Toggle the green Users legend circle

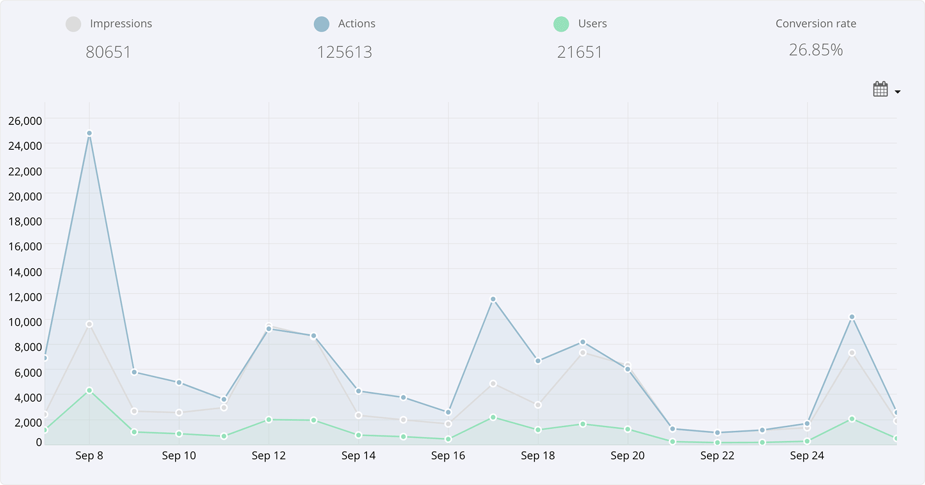pos(561,24)
